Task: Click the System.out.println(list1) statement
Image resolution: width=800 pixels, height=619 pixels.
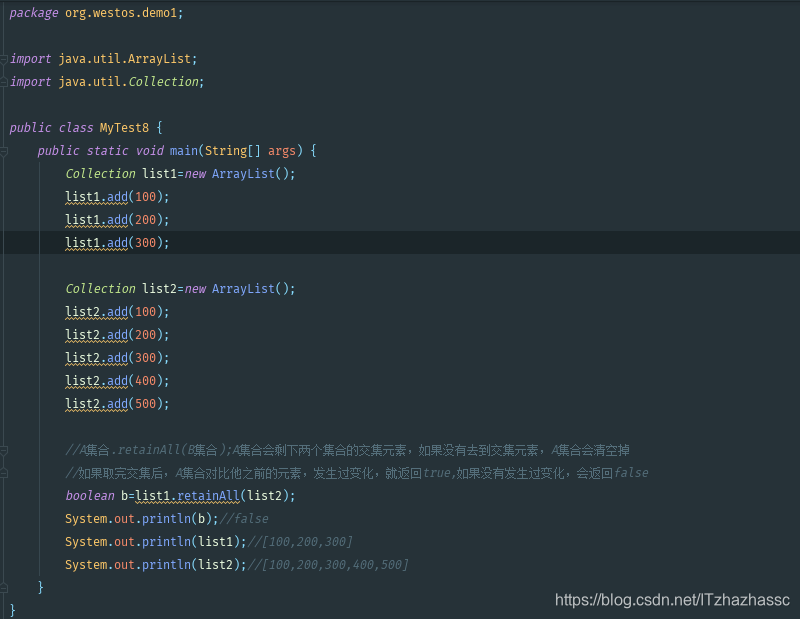Action: point(156,541)
